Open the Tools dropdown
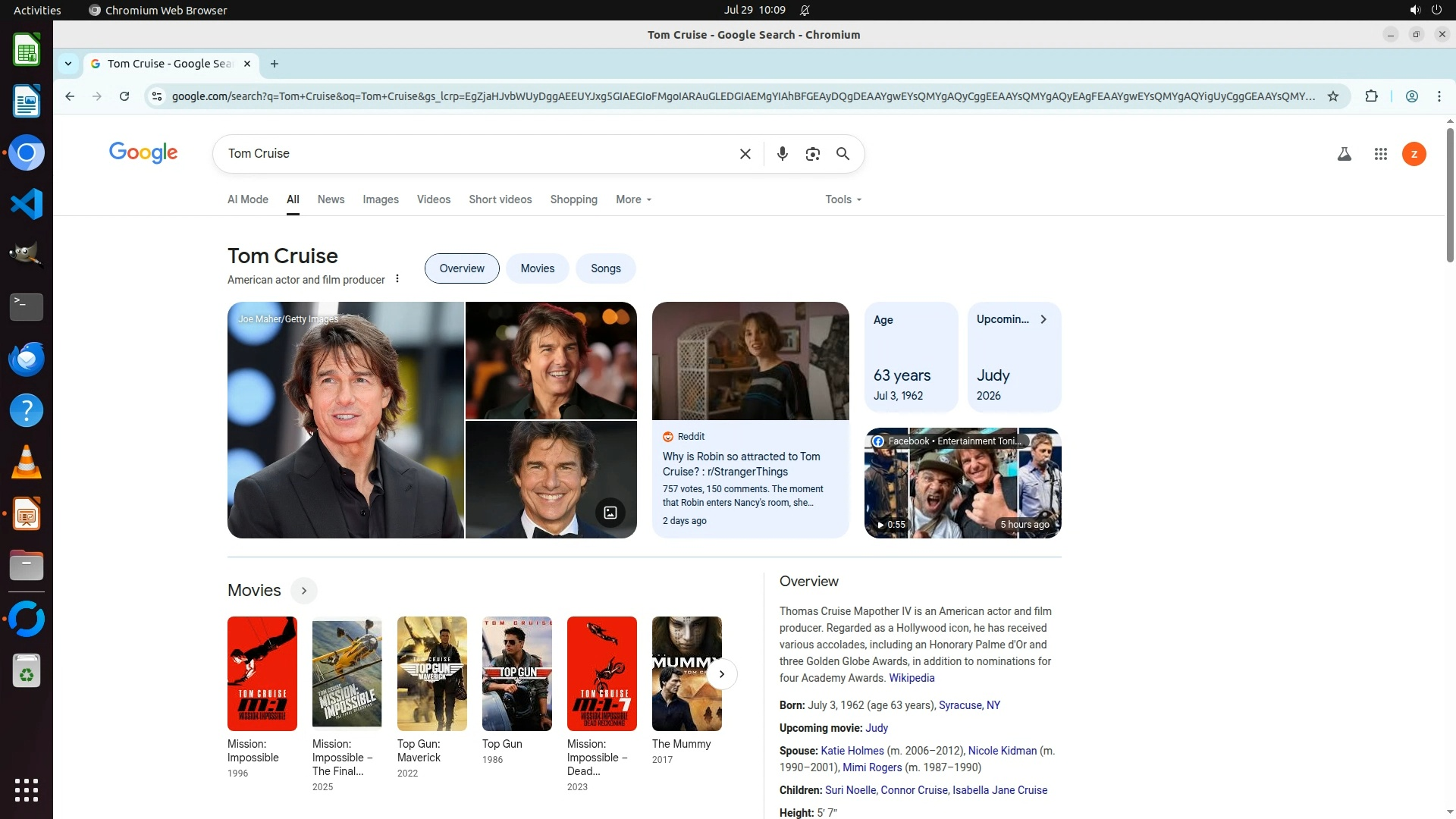 click(x=843, y=199)
